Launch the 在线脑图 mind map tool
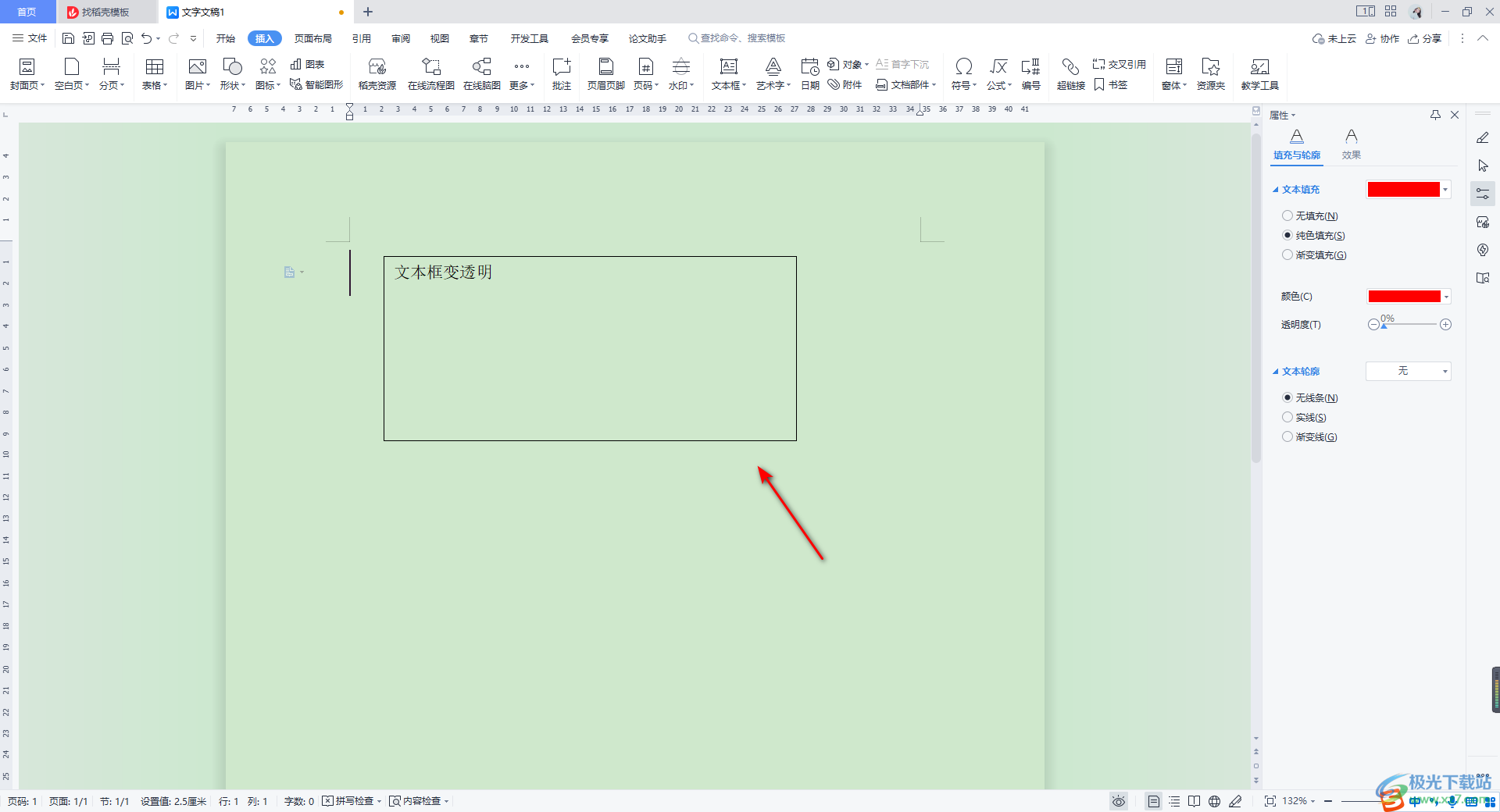Viewport: 1500px width, 812px height. point(481,73)
